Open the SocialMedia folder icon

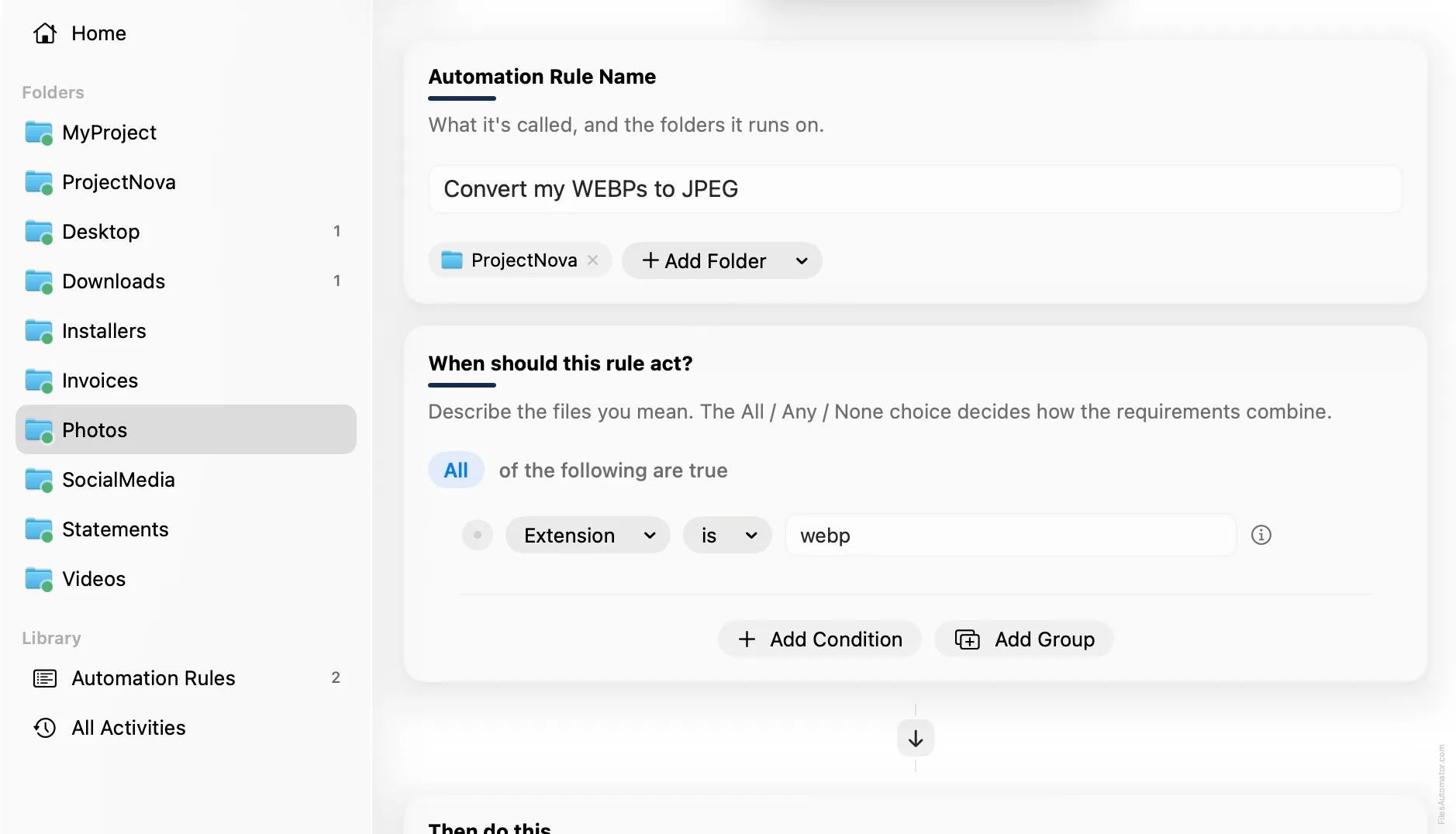tap(39, 480)
